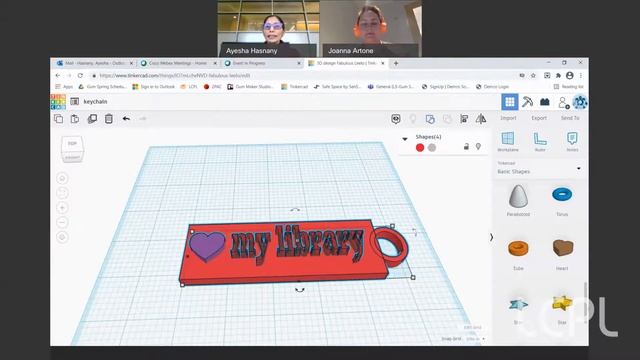Open the profile avatar menu
The height and width of the screenshot is (360, 640).
(x=580, y=102)
